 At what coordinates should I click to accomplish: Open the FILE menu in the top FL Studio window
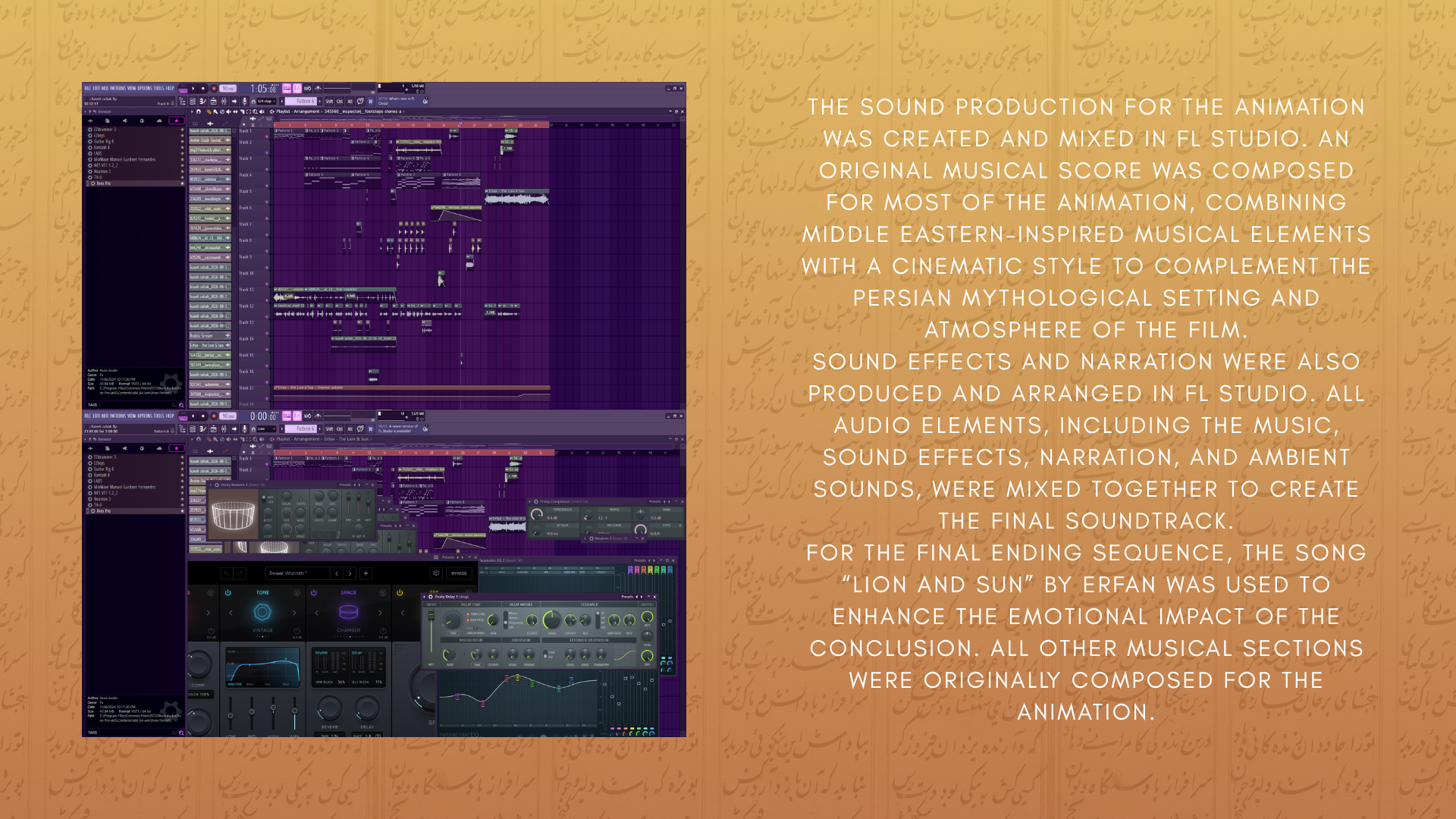coord(88,88)
